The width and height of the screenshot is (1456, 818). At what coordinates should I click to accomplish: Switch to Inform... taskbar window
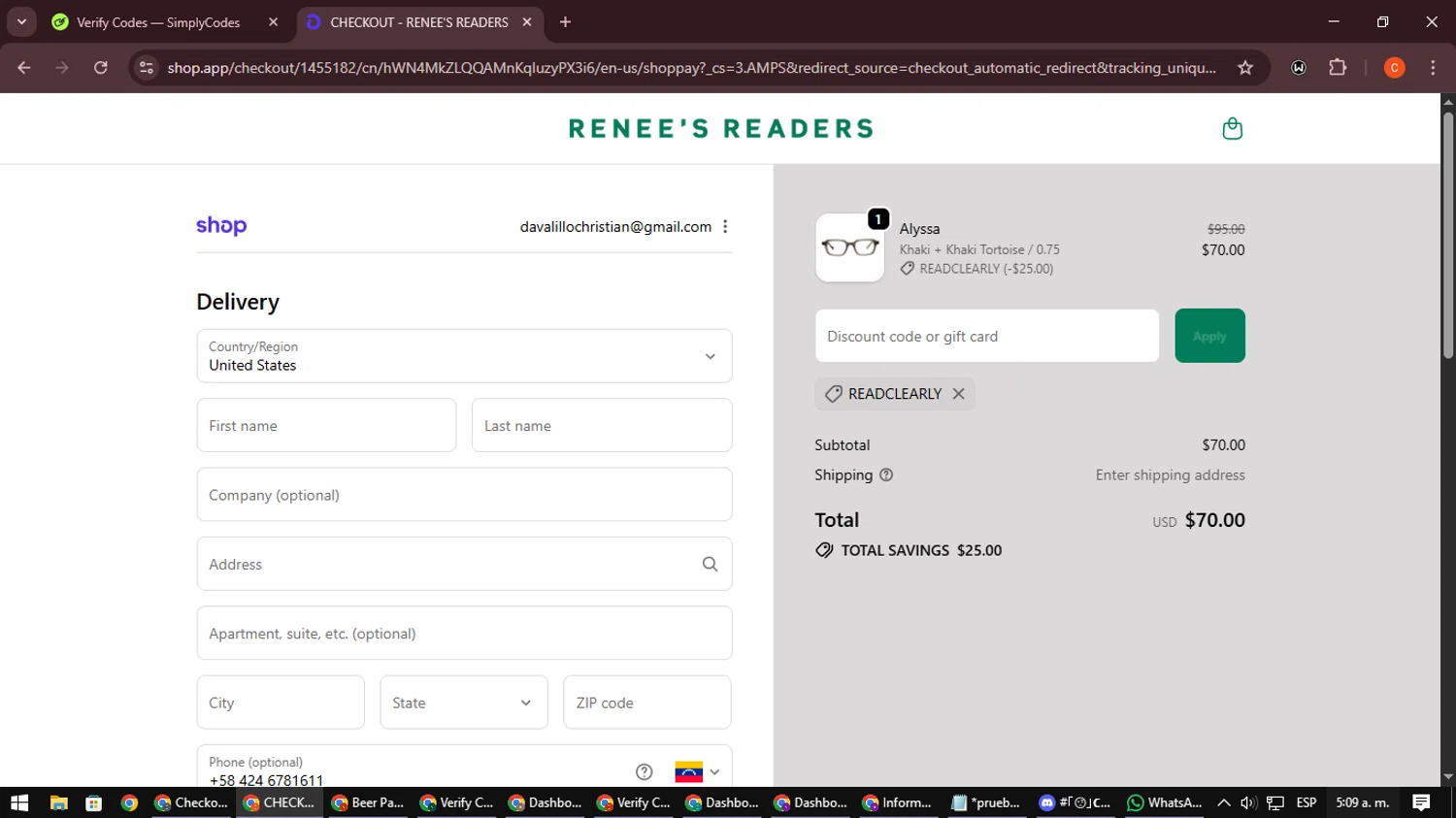898,802
